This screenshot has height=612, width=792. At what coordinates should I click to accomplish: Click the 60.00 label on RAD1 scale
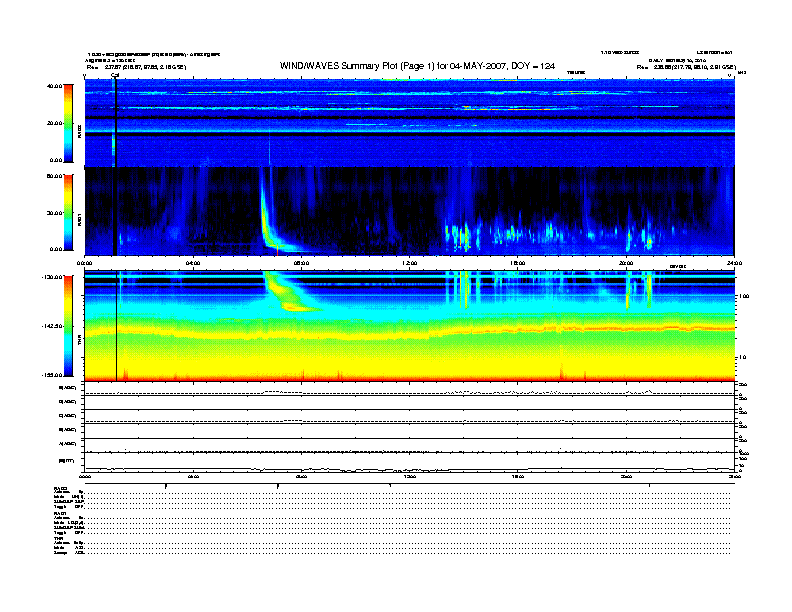pyautogui.click(x=54, y=176)
